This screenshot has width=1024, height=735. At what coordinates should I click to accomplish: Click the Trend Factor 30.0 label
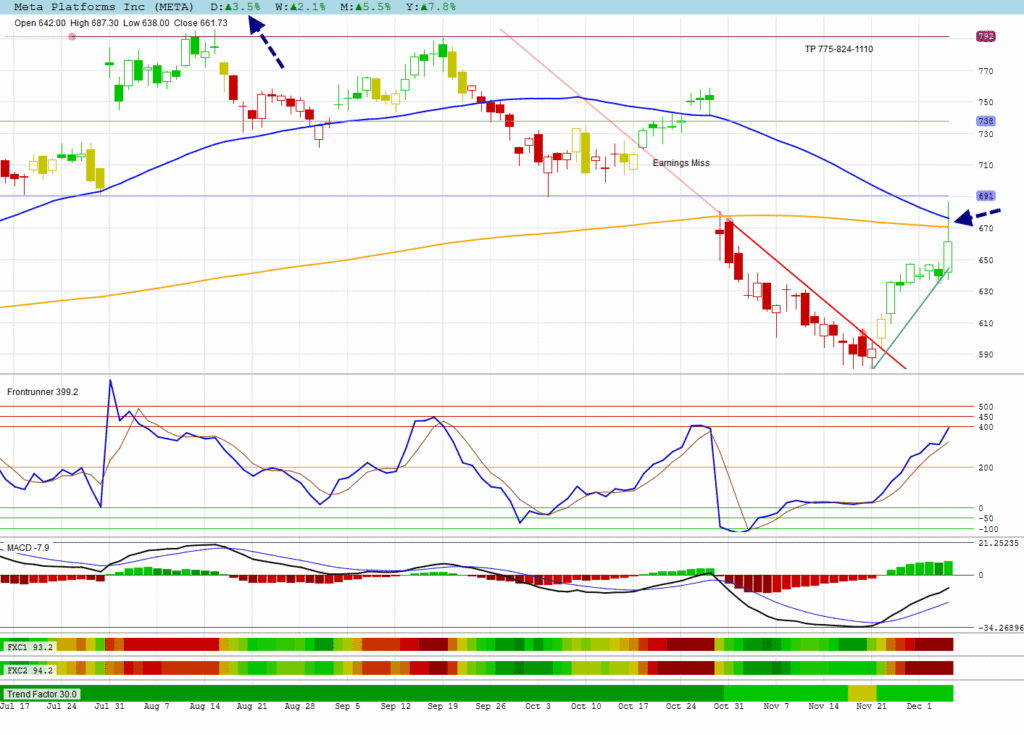[x=42, y=693]
